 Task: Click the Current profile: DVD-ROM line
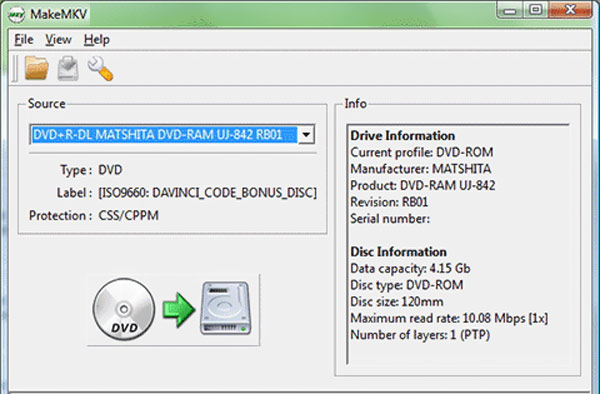pyautogui.click(x=422, y=152)
